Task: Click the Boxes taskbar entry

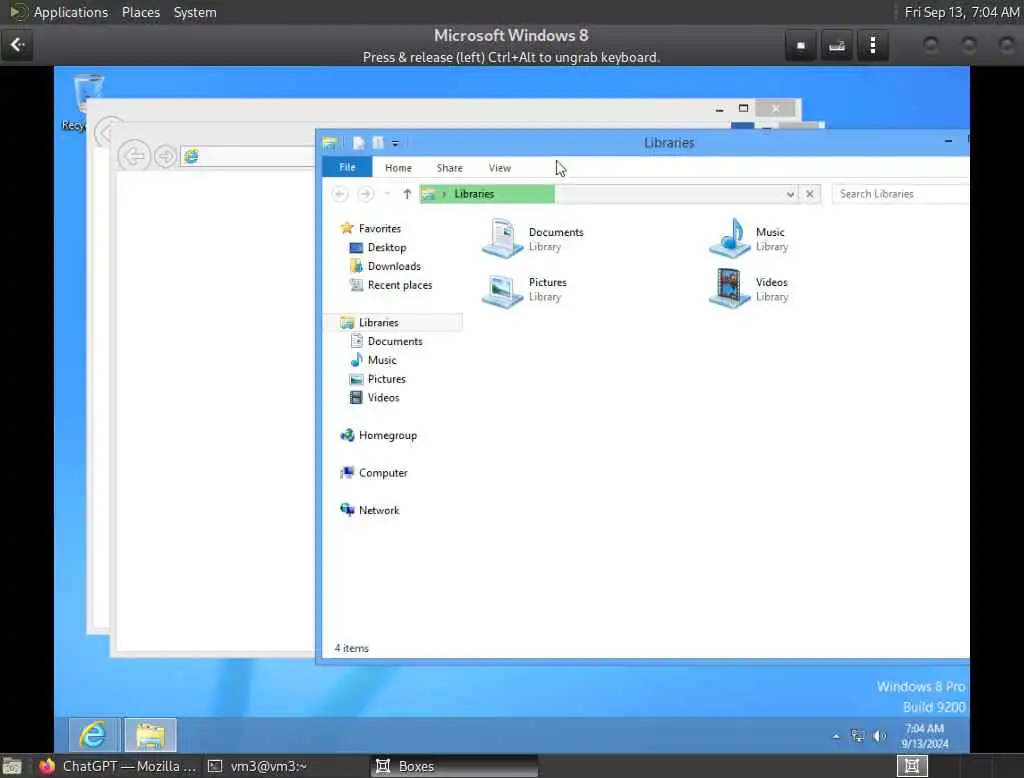Action: (x=455, y=766)
